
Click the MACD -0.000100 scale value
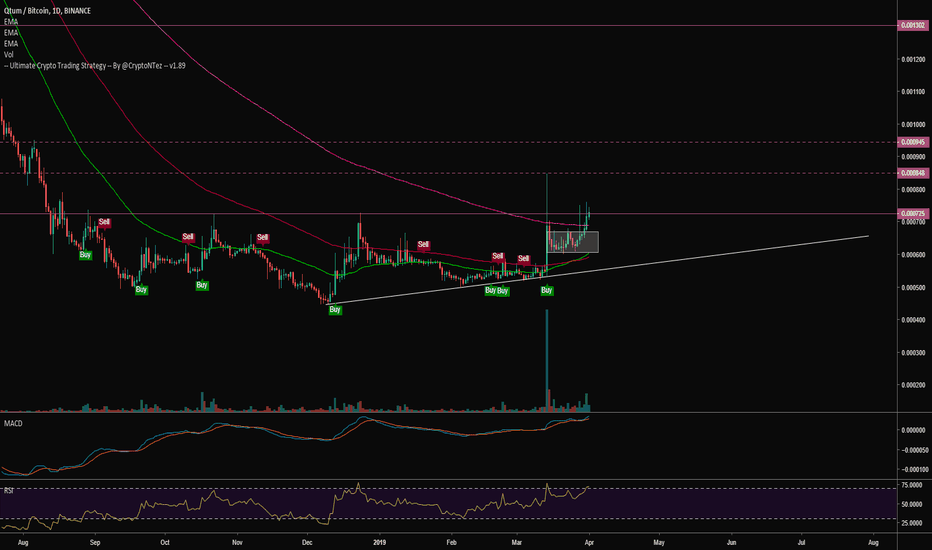pos(913,470)
